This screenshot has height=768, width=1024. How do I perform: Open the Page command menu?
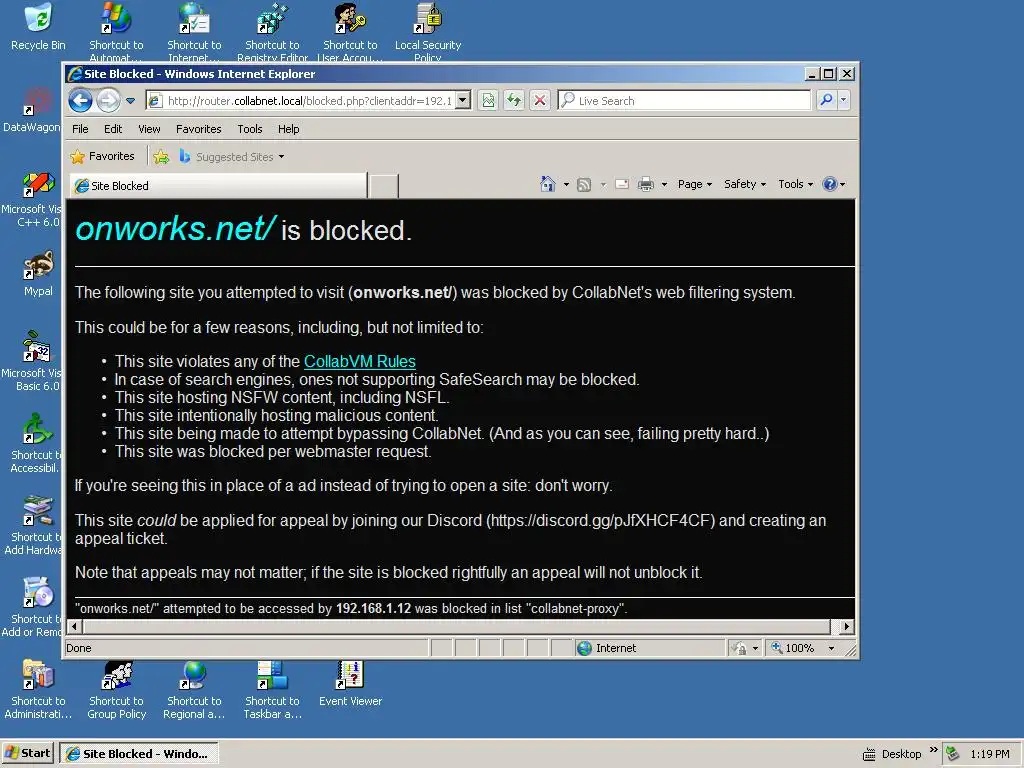pyautogui.click(x=695, y=184)
